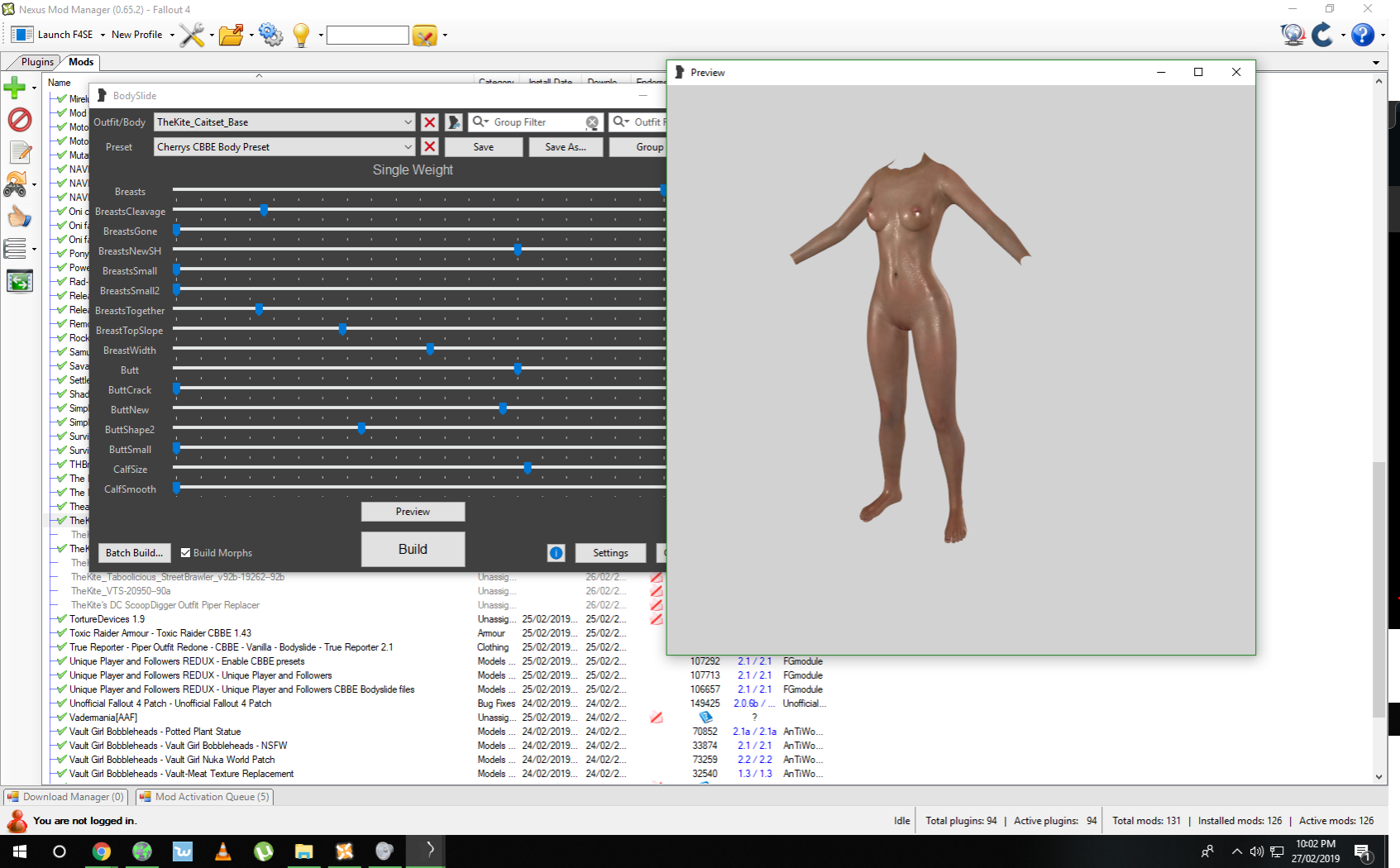
Task: Toggle the True Reporter mod checkmark
Action: click(x=62, y=647)
